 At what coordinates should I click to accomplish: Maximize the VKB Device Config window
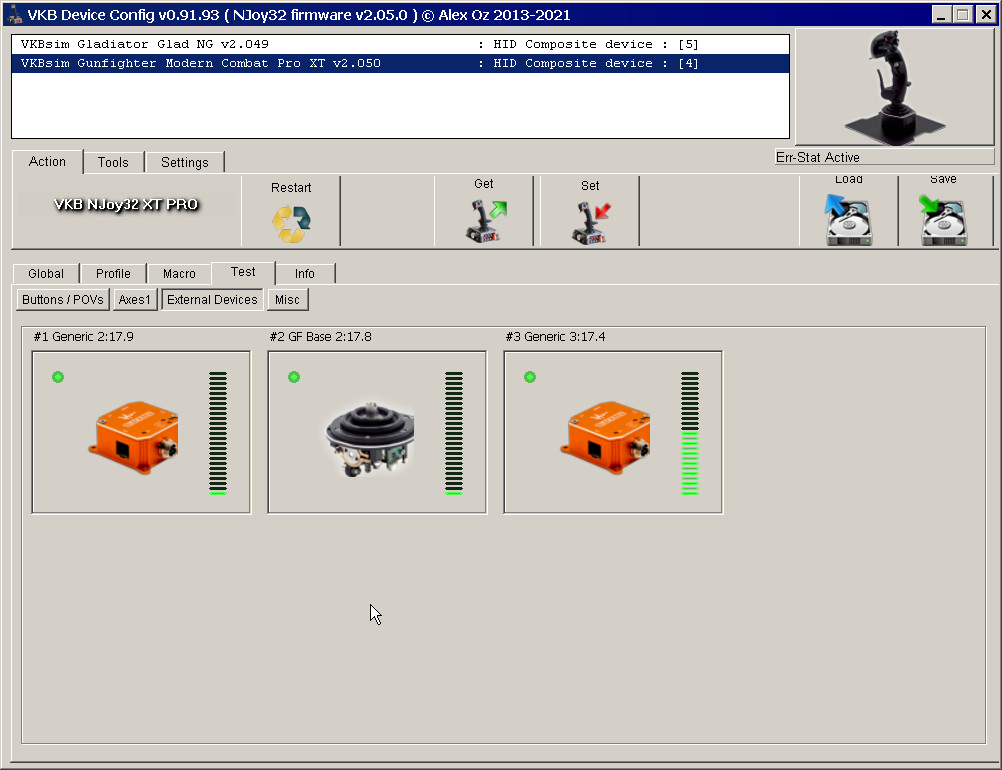point(962,14)
